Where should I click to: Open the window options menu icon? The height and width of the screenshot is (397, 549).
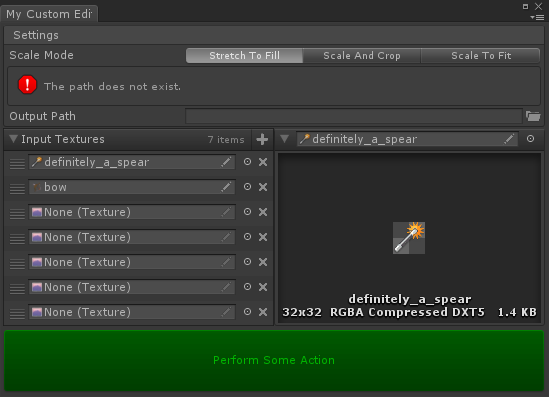tap(537, 17)
